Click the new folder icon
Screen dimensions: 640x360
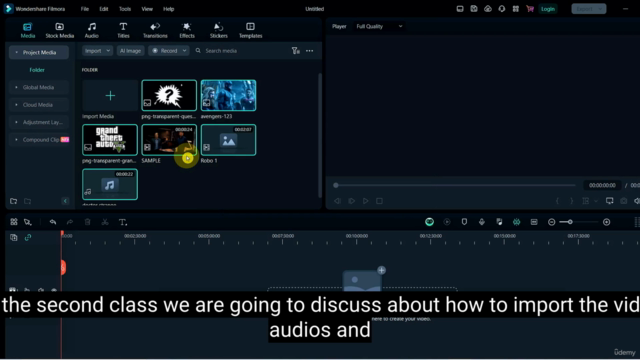click(13, 201)
